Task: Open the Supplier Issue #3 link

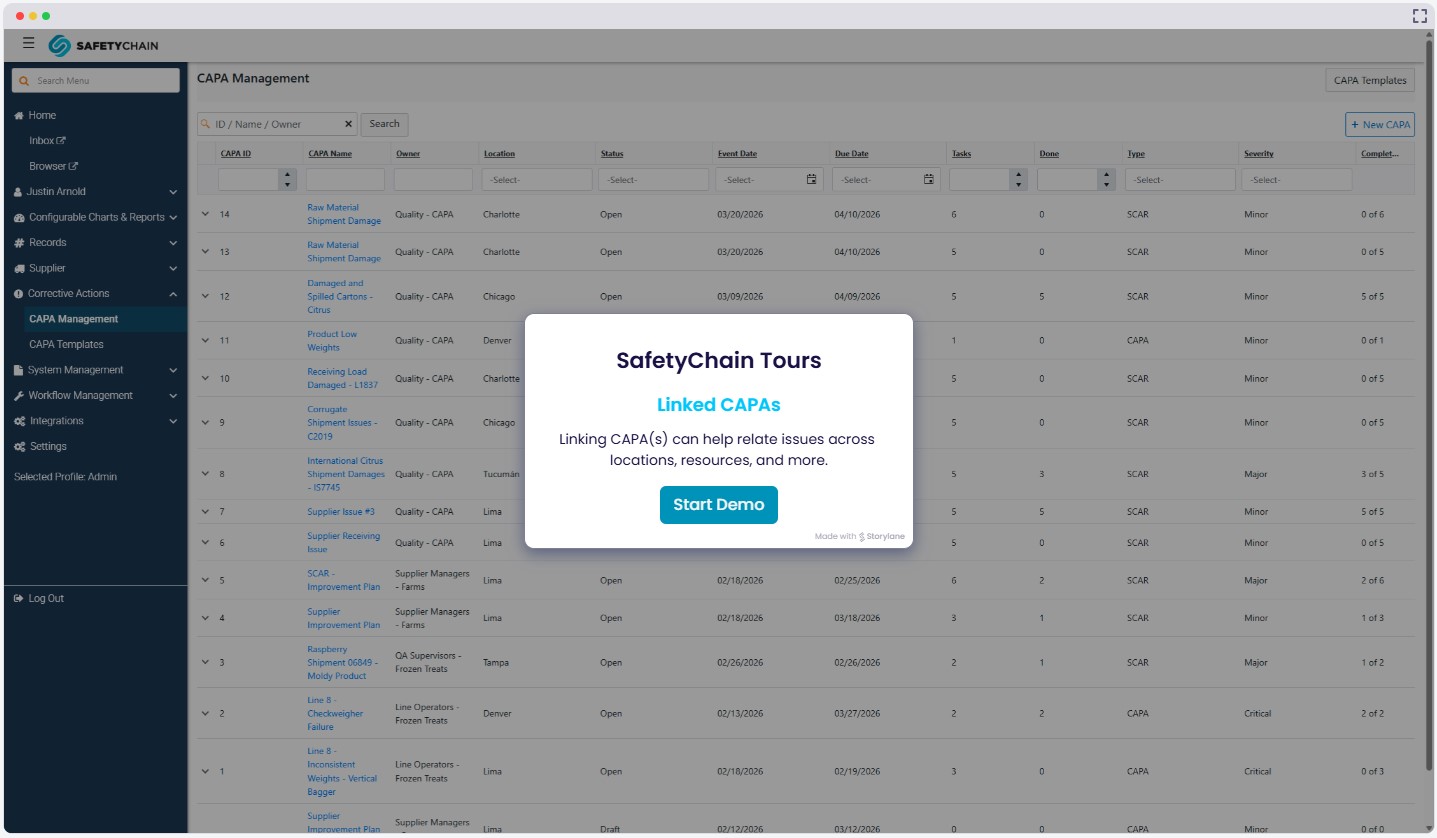Action: click(x=341, y=512)
